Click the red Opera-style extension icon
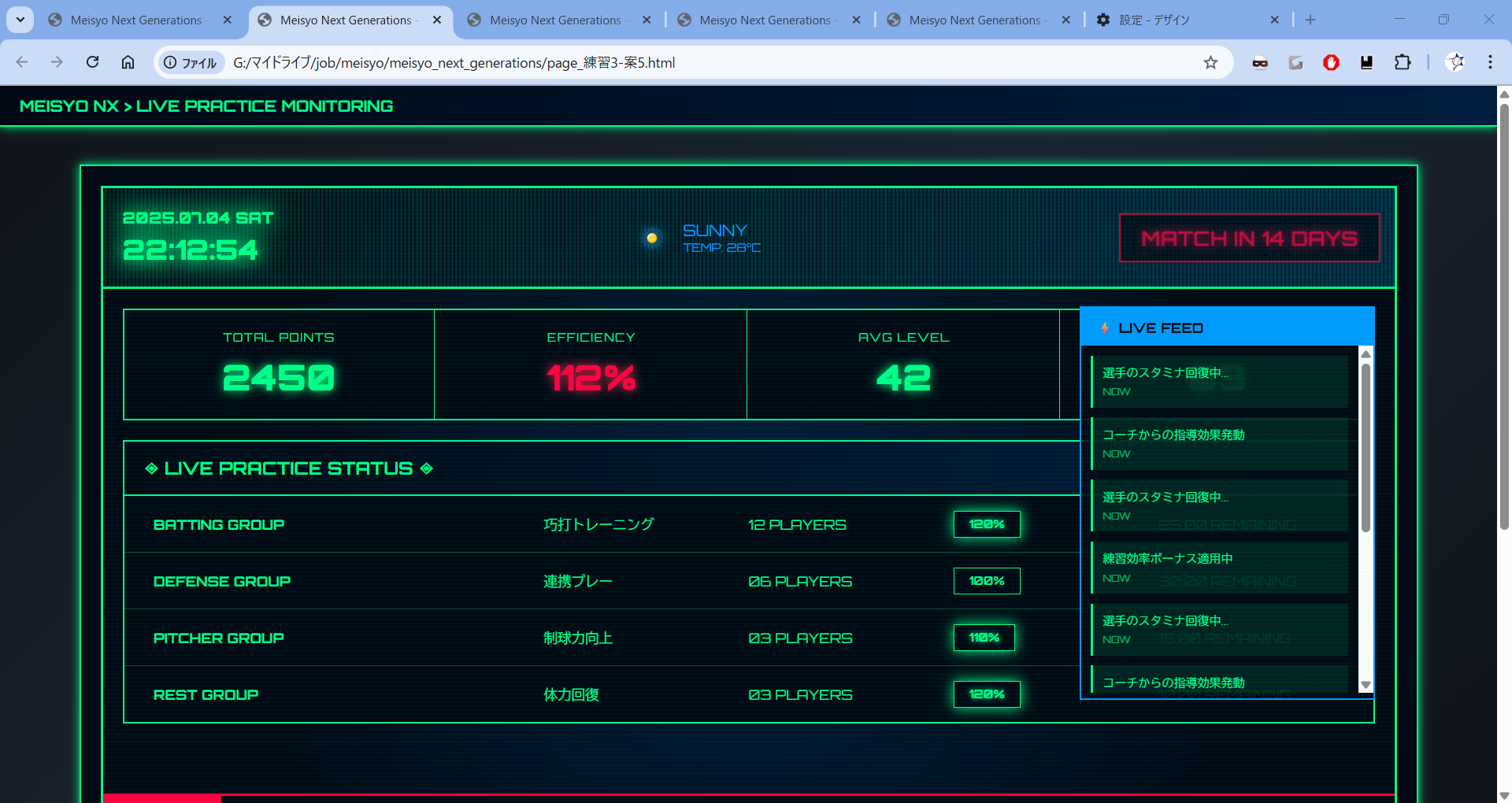 [x=1331, y=62]
